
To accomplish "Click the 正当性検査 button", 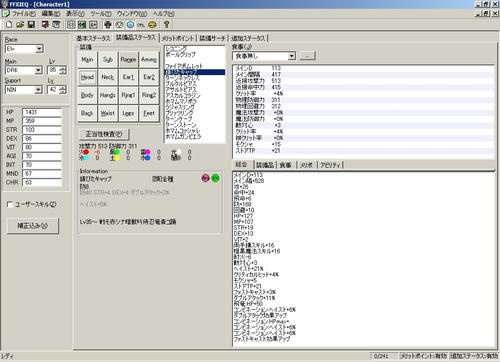I will [104, 134].
